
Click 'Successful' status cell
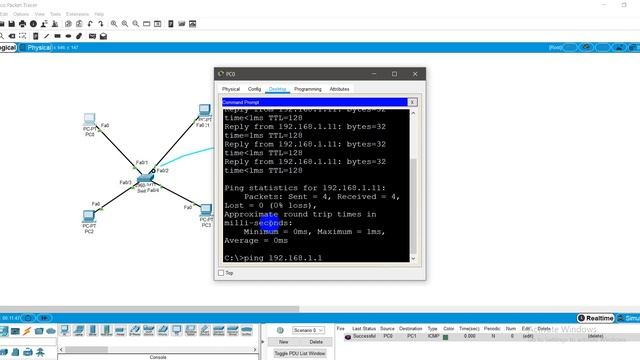(364, 336)
